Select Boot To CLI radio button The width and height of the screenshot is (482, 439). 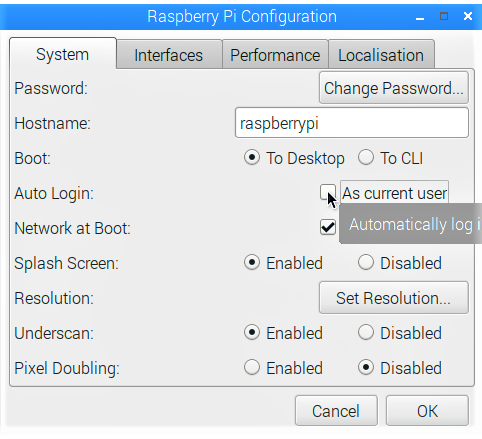[366, 158]
